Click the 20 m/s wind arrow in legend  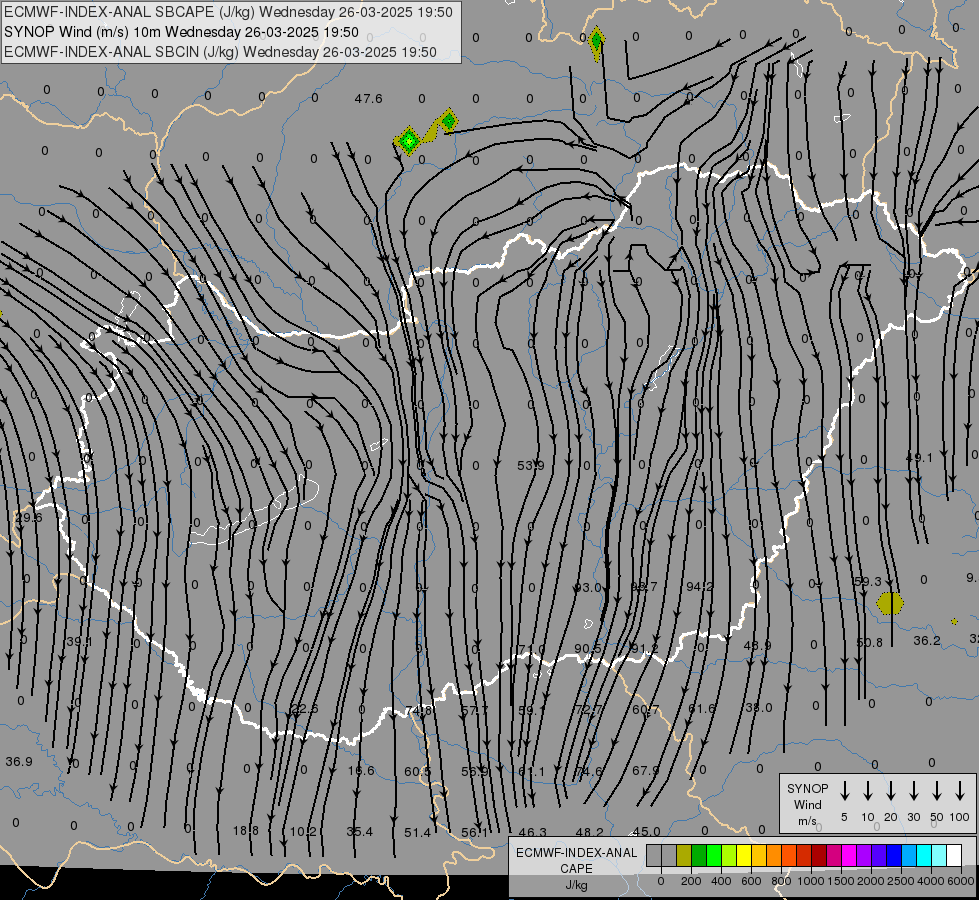tap(891, 791)
